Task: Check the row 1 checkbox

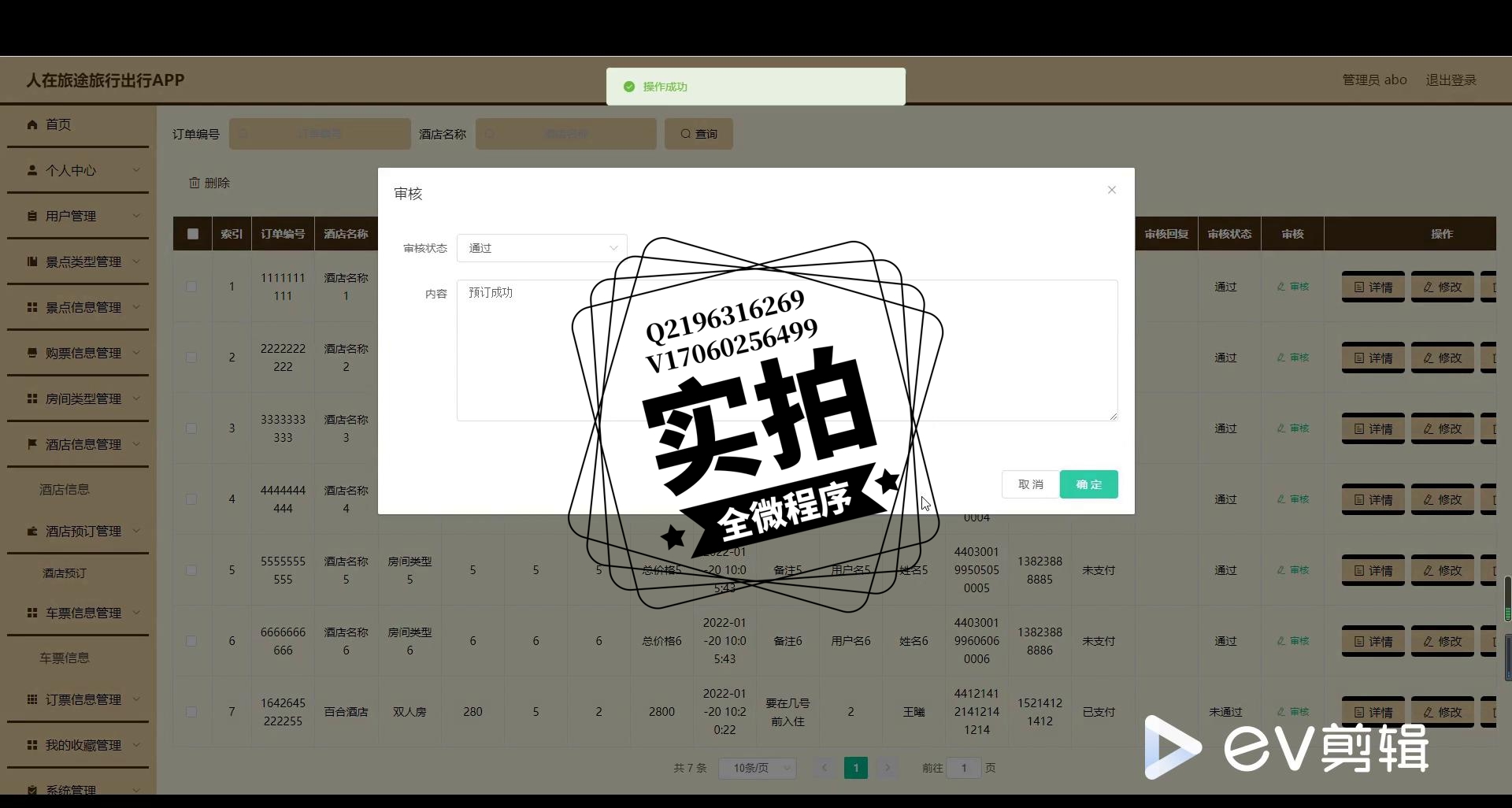Action: tap(191, 287)
